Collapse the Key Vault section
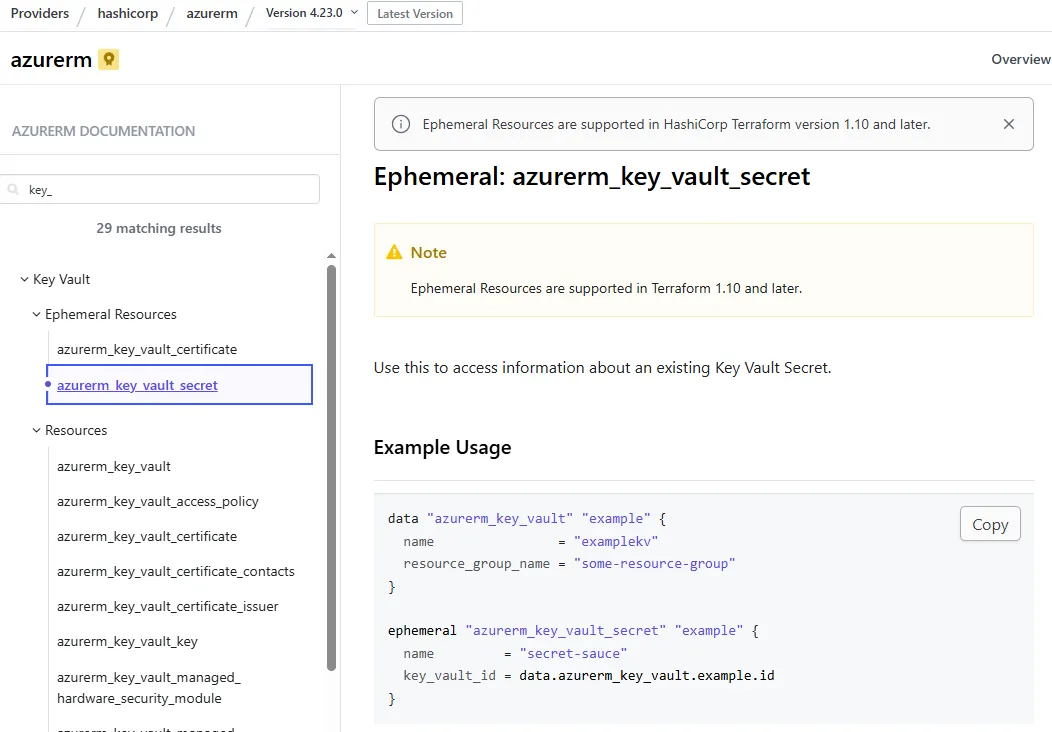The width and height of the screenshot is (1052, 732). [x=23, y=279]
